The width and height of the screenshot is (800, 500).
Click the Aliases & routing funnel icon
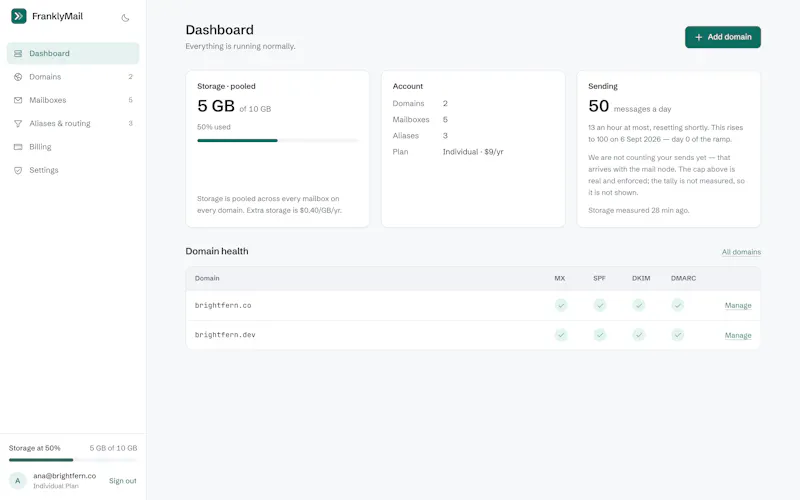tap(18, 123)
